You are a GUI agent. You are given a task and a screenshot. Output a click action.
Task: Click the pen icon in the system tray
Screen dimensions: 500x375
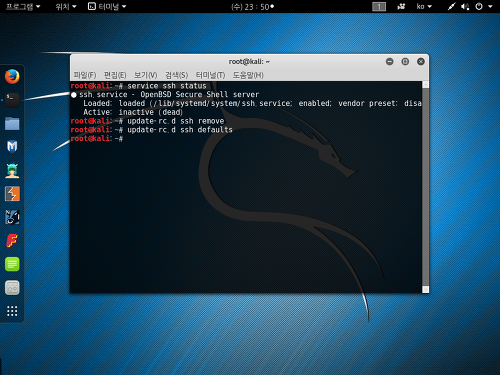[x=451, y=7]
